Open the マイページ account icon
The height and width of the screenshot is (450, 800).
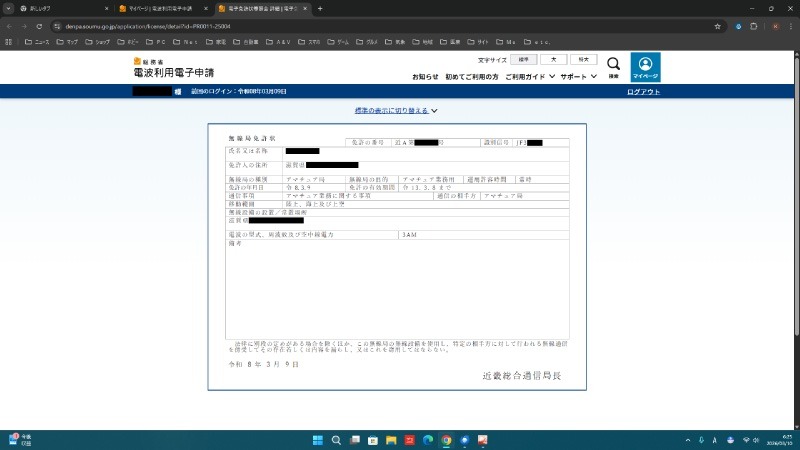tap(645, 67)
